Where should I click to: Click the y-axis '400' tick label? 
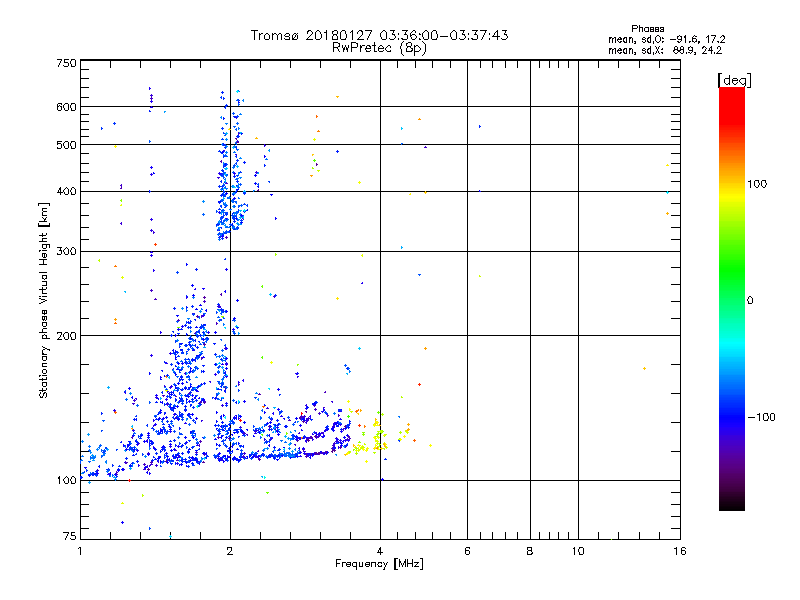click(x=66, y=192)
